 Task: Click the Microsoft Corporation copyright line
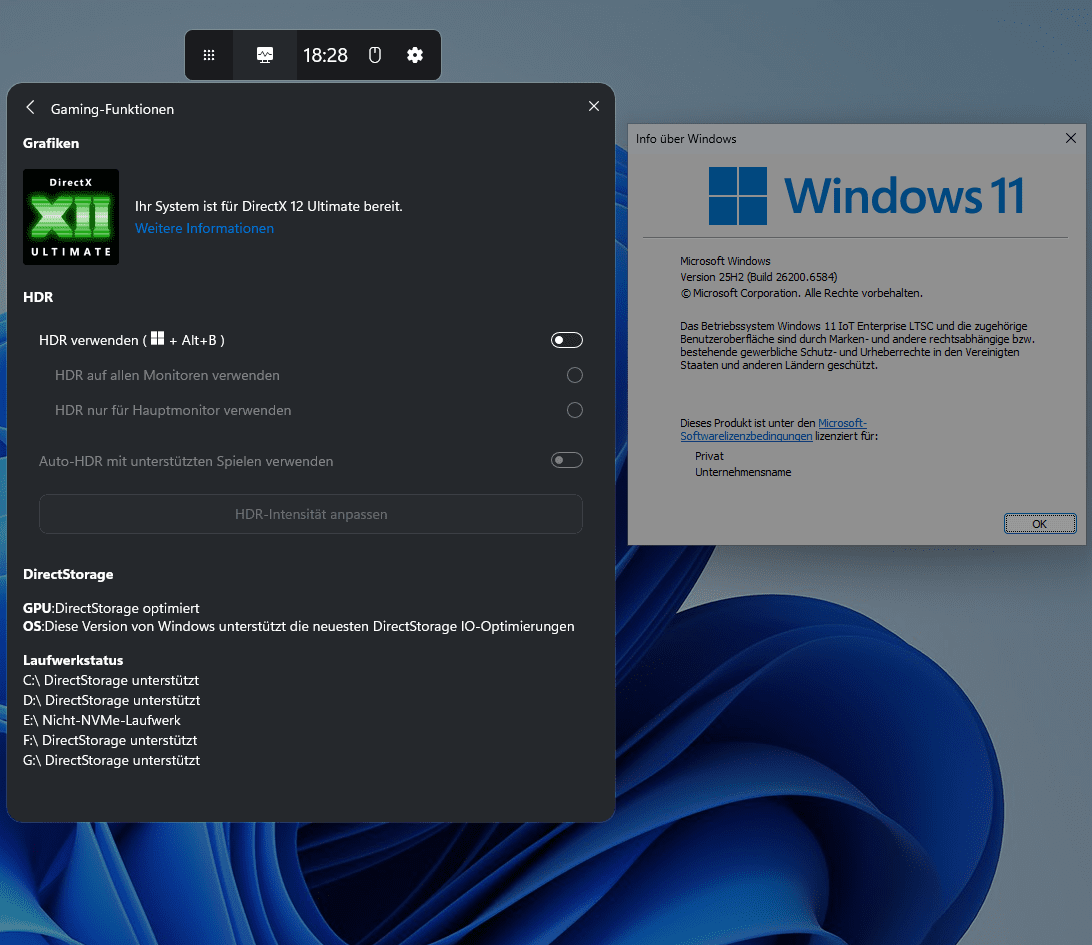tap(802, 293)
